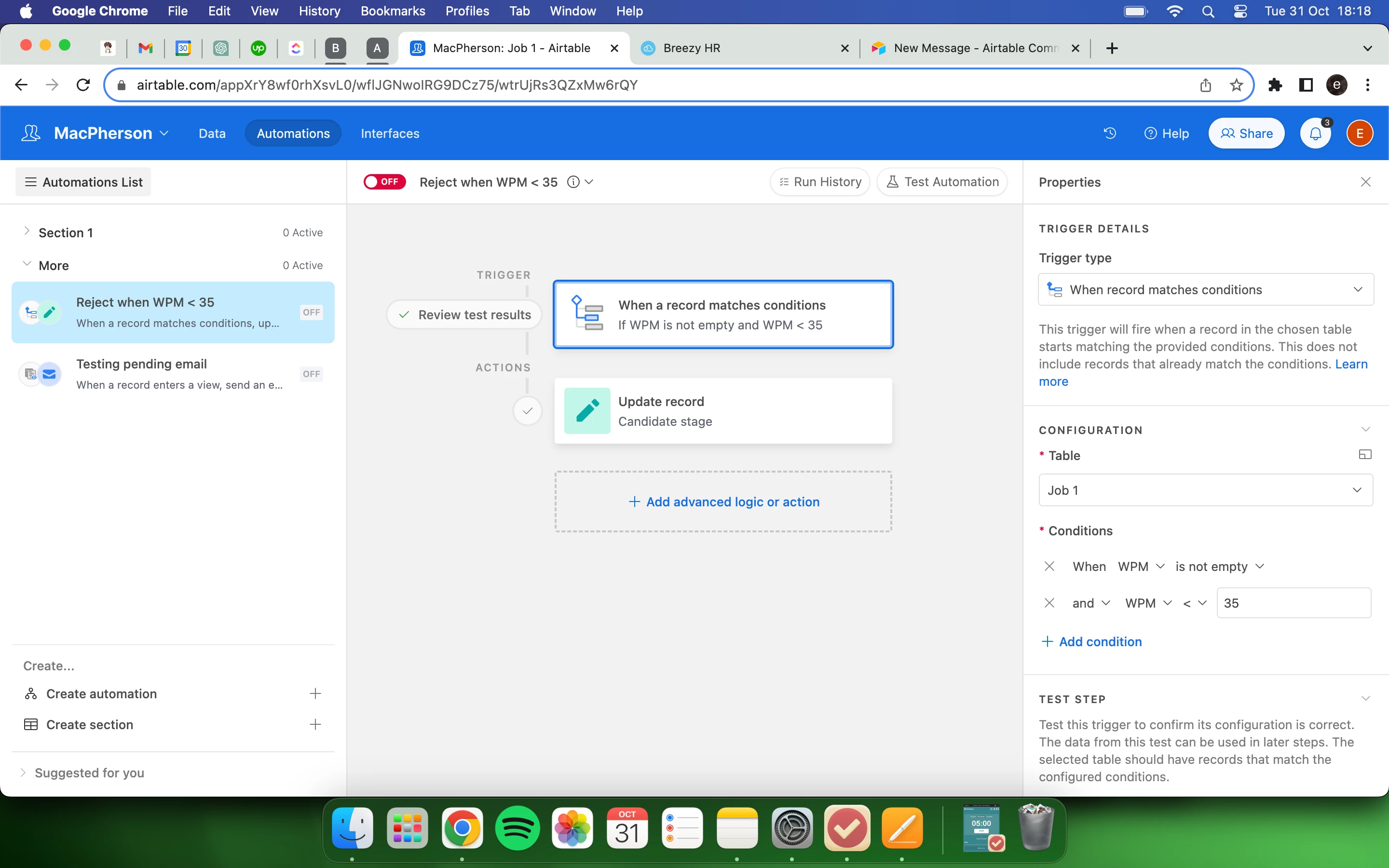Open Chrome extensions puzzle icon
This screenshot has width=1389, height=868.
1275,85
